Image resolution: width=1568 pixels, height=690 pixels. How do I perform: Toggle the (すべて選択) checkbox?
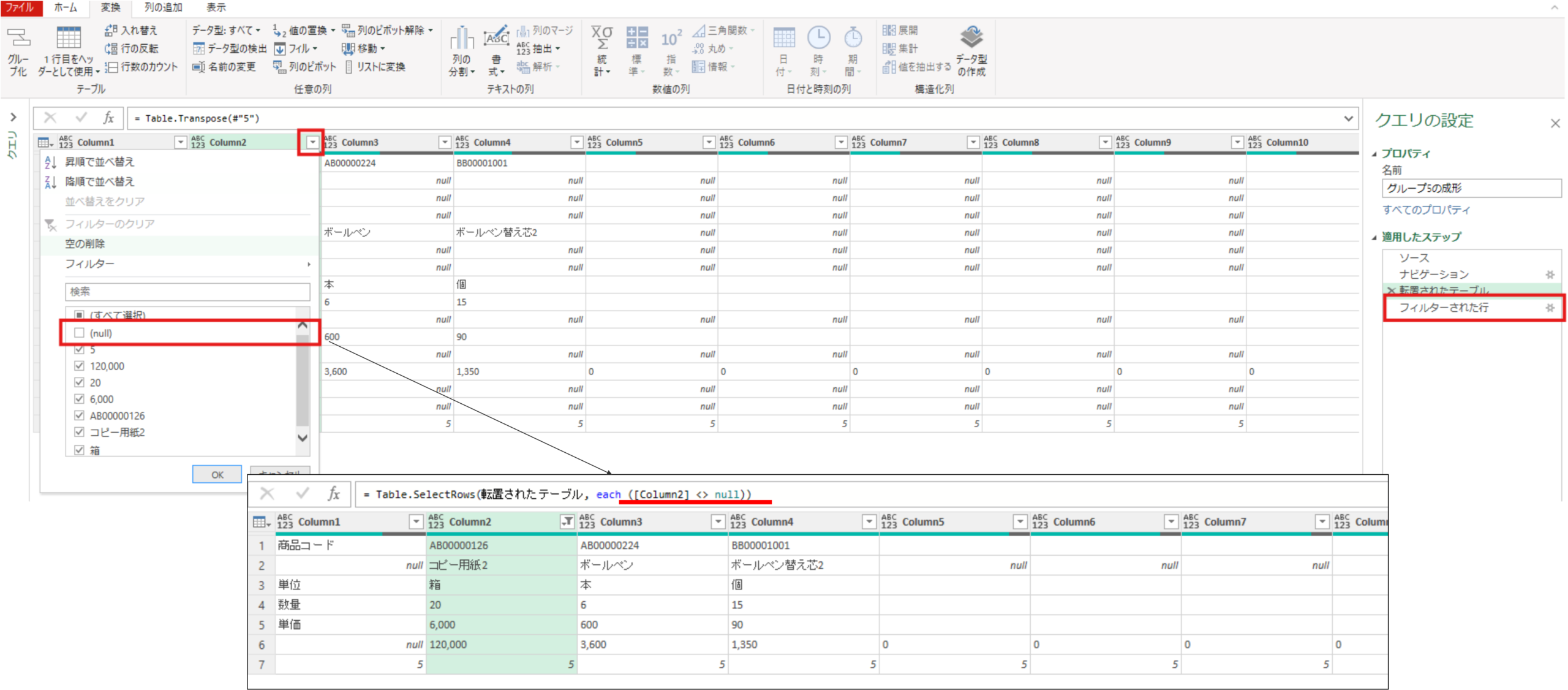pos(79,315)
